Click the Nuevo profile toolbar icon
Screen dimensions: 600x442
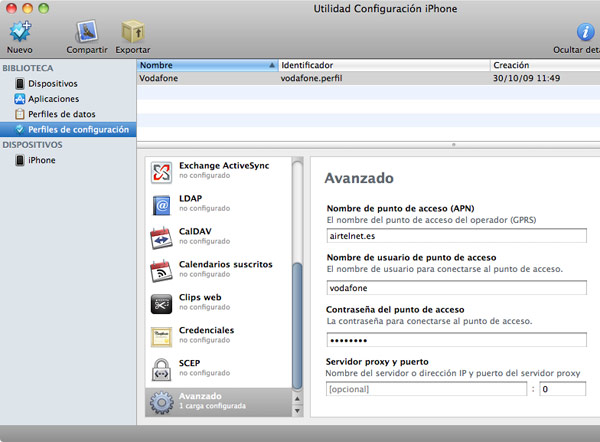(x=20, y=31)
